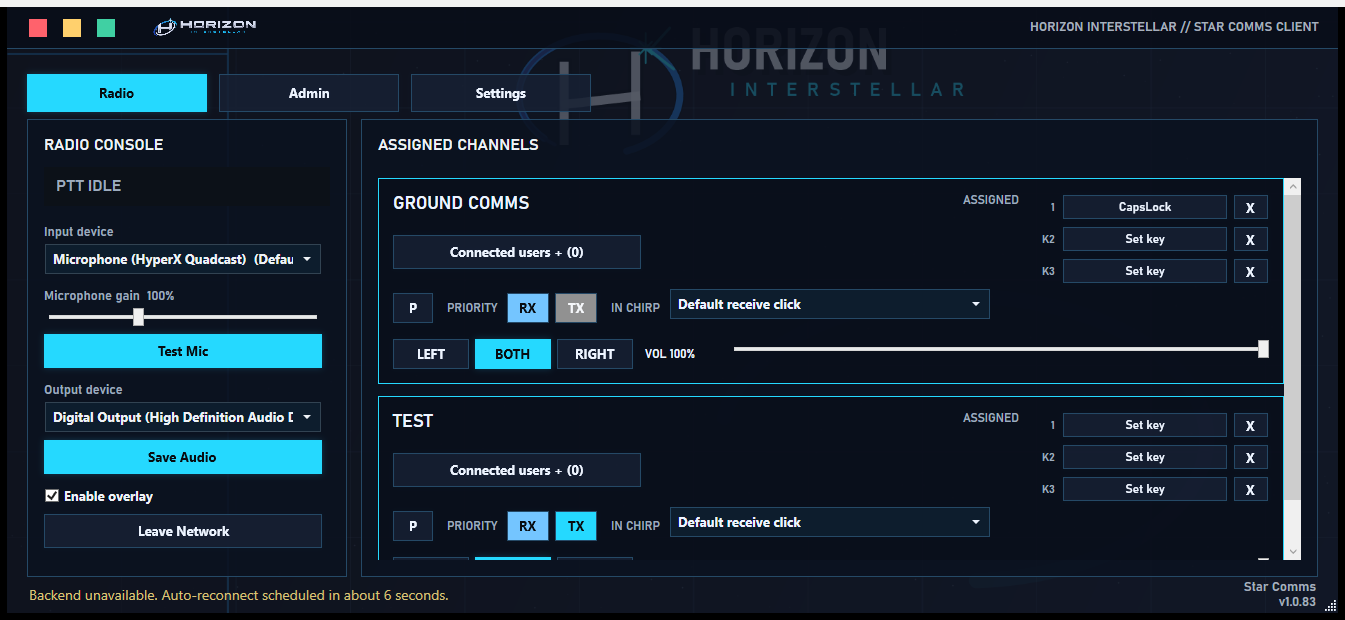
Task: Set K2 key for Ground Comms
Action: [1145, 239]
